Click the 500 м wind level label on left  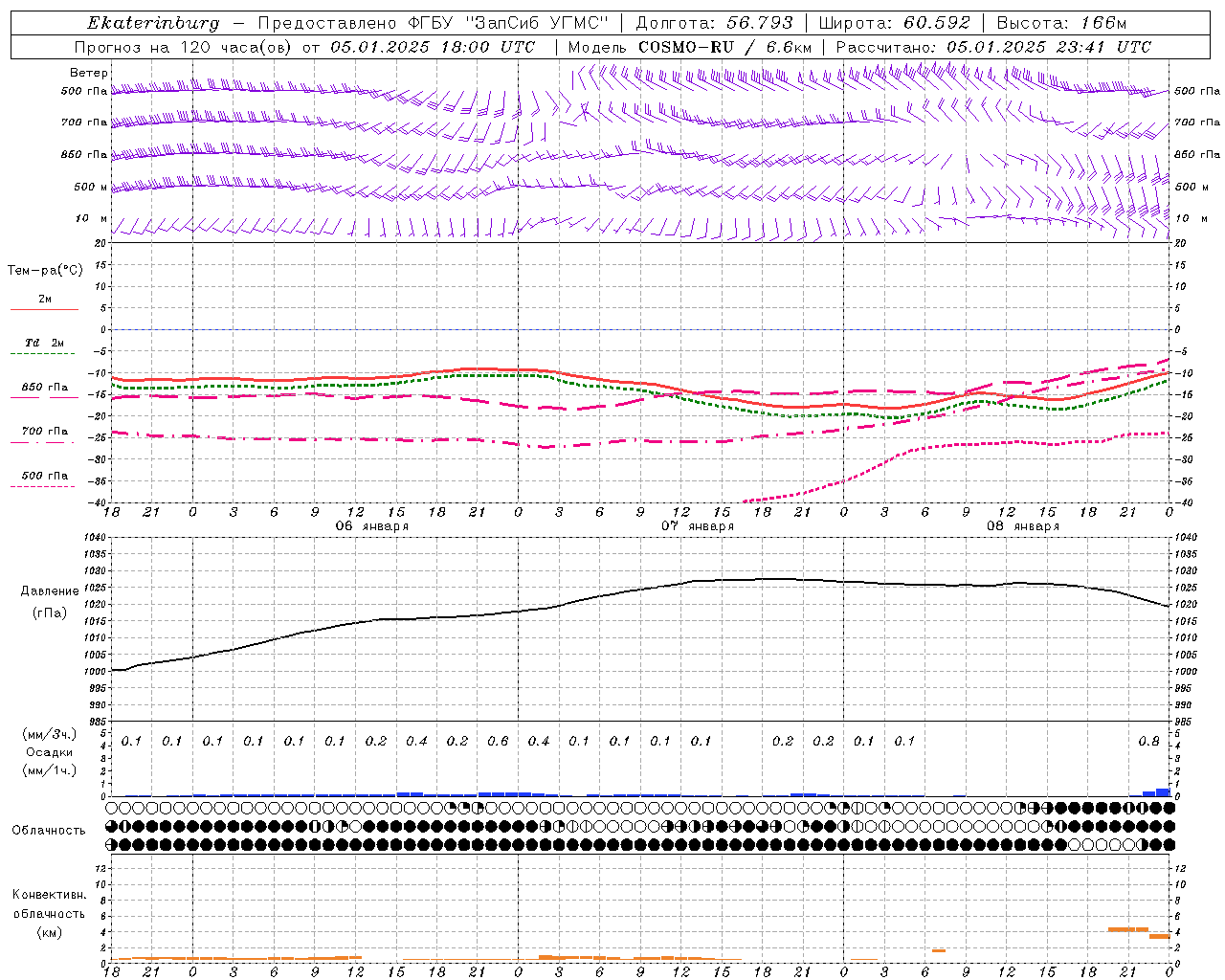(x=91, y=187)
